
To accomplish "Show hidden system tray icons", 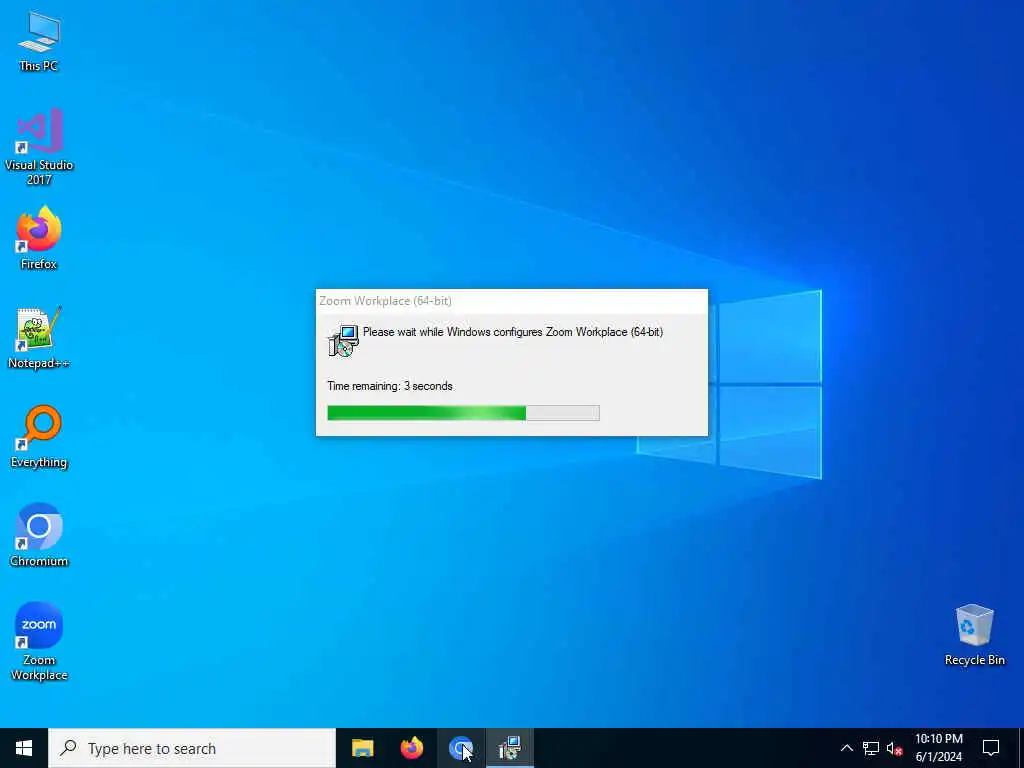I will click(x=846, y=748).
